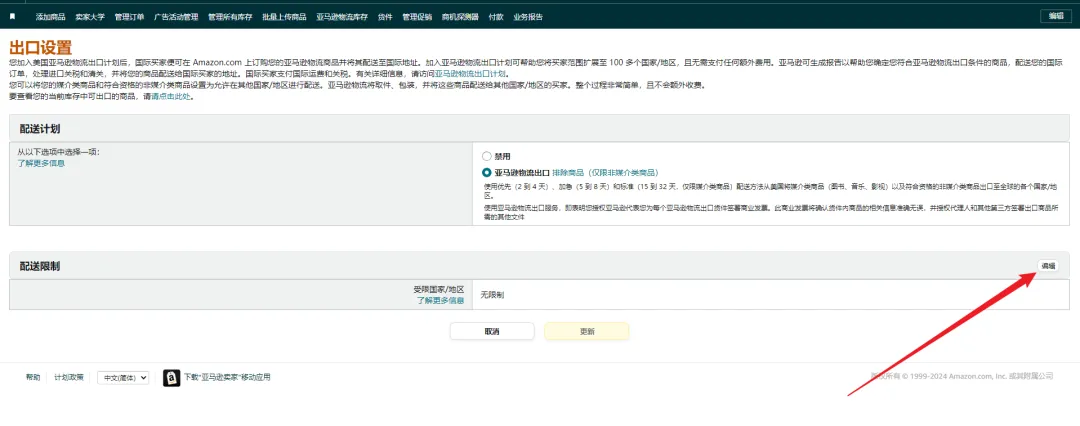Image resolution: width=1080 pixels, height=426 pixels.
Task: Open the 排除商品 link
Action: tap(605, 172)
